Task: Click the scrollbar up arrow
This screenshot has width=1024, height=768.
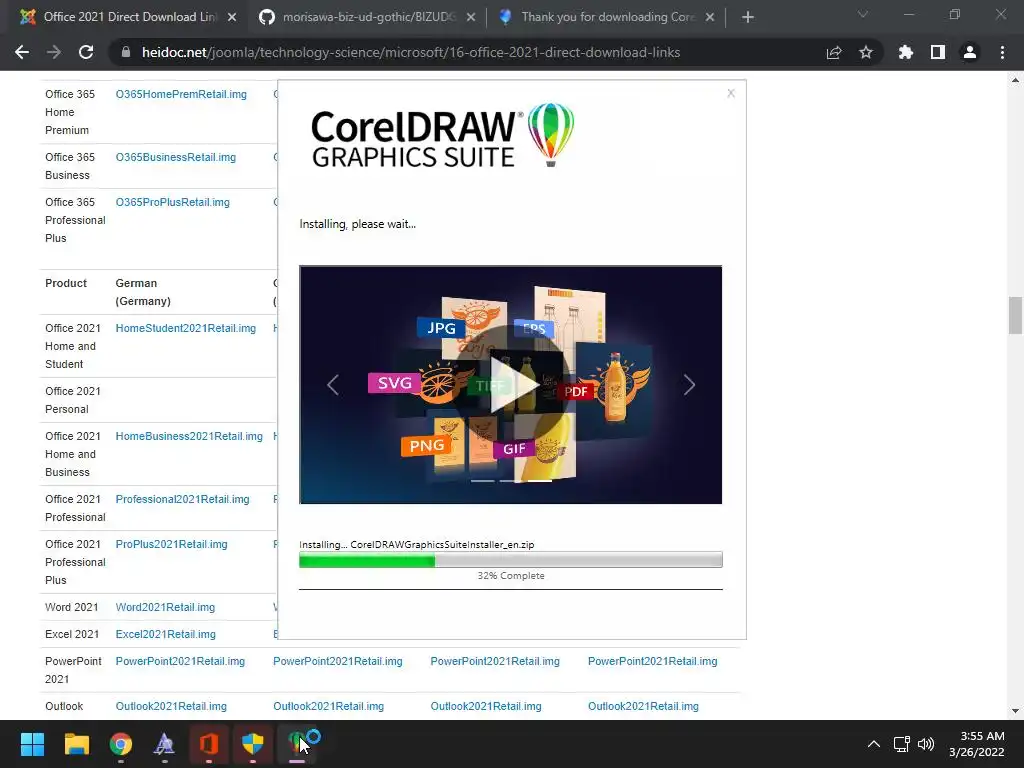Action: [x=1015, y=80]
